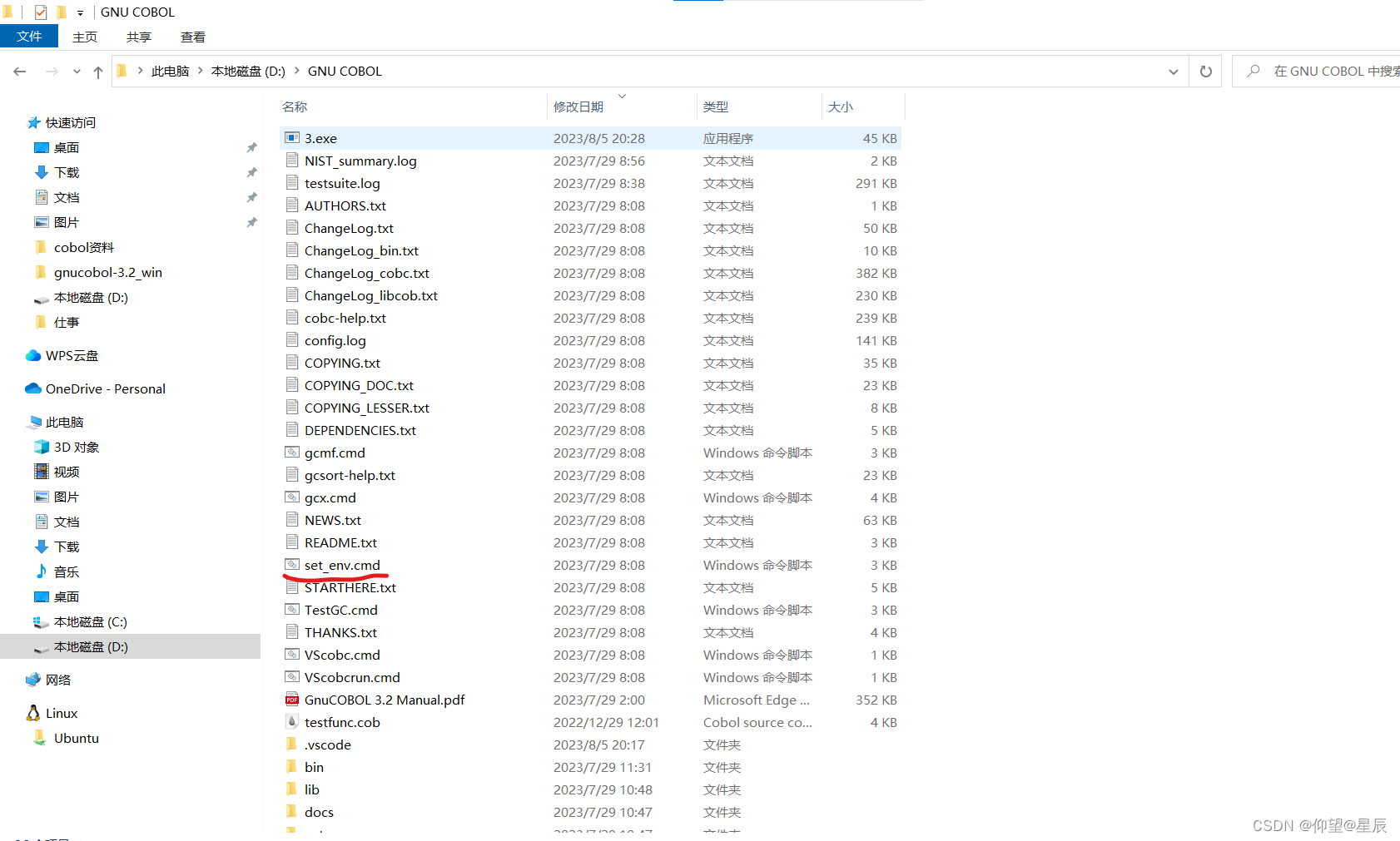1400x841 pixels.
Task: Sort files by the 名称 column header
Action: pyautogui.click(x=294, y=106)
